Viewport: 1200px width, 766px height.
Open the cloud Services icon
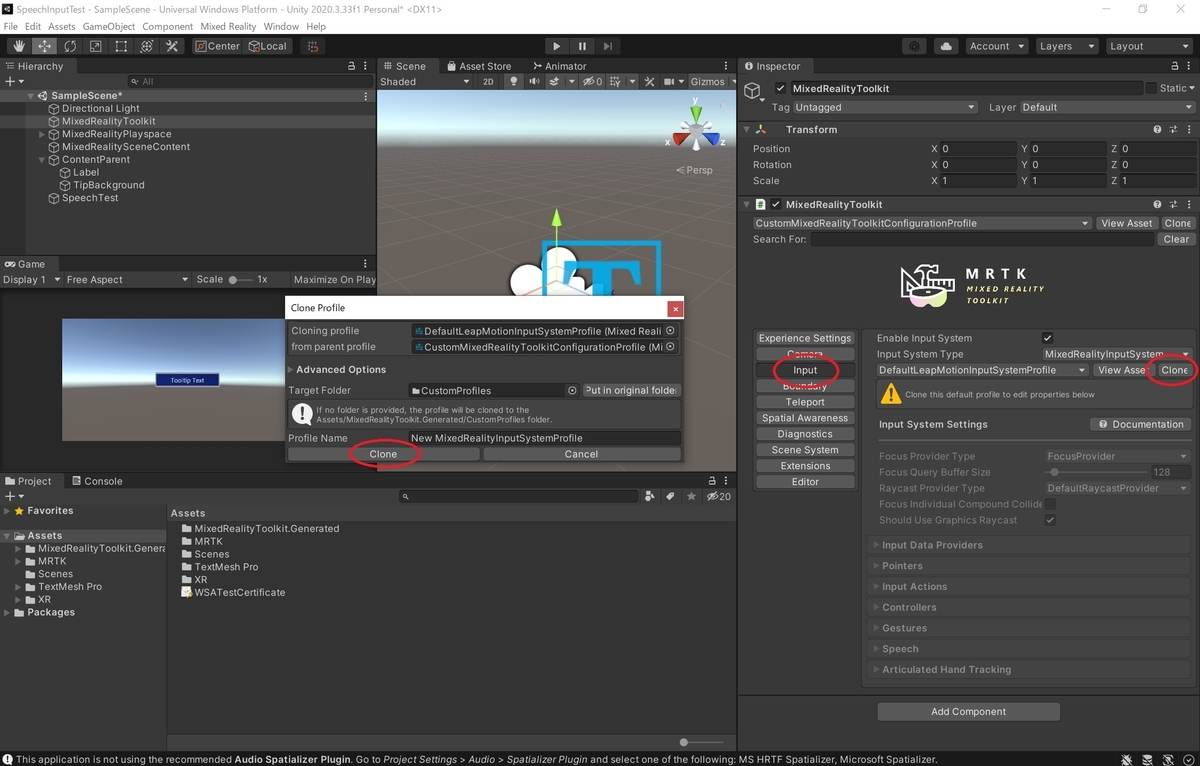[x=946, y=46]
